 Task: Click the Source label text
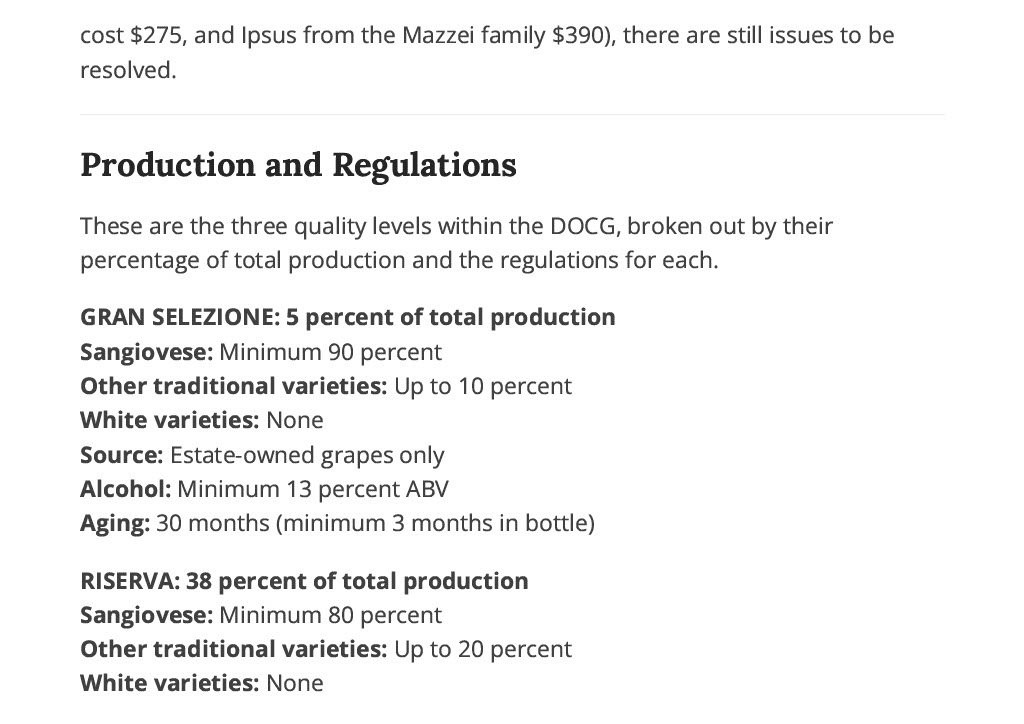tap(121, 455)
